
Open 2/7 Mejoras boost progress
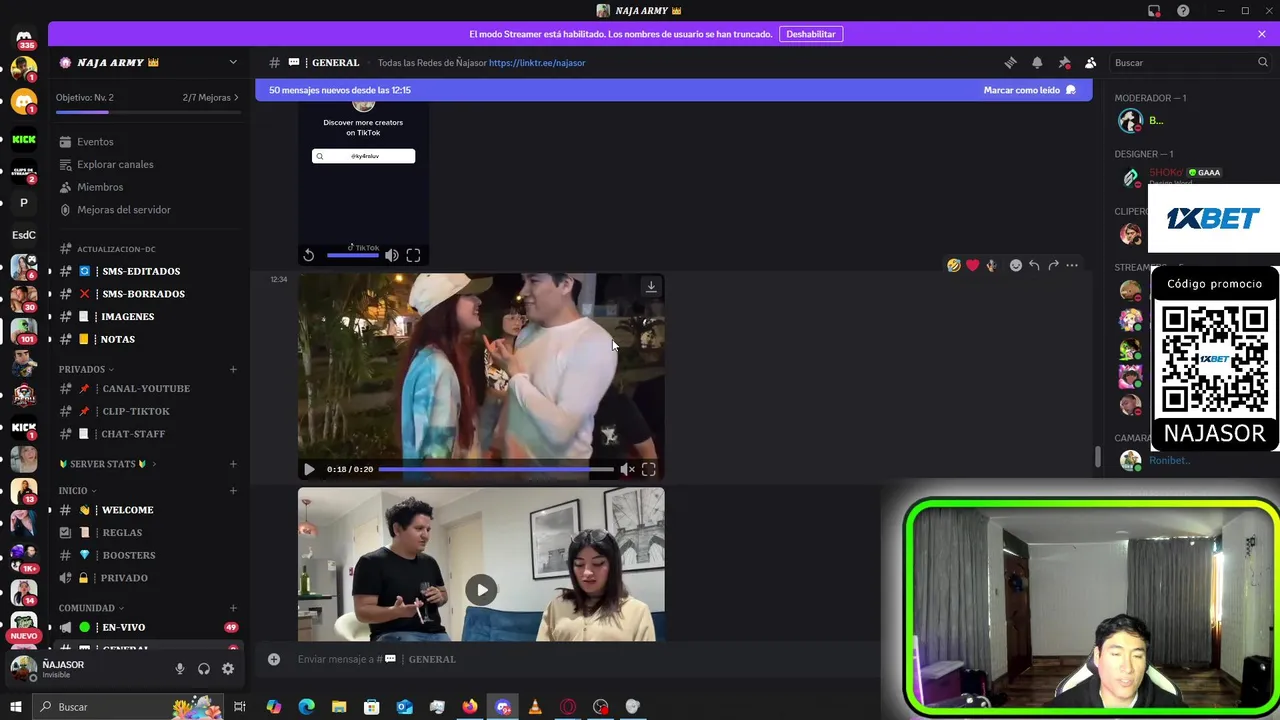(211, 97)
